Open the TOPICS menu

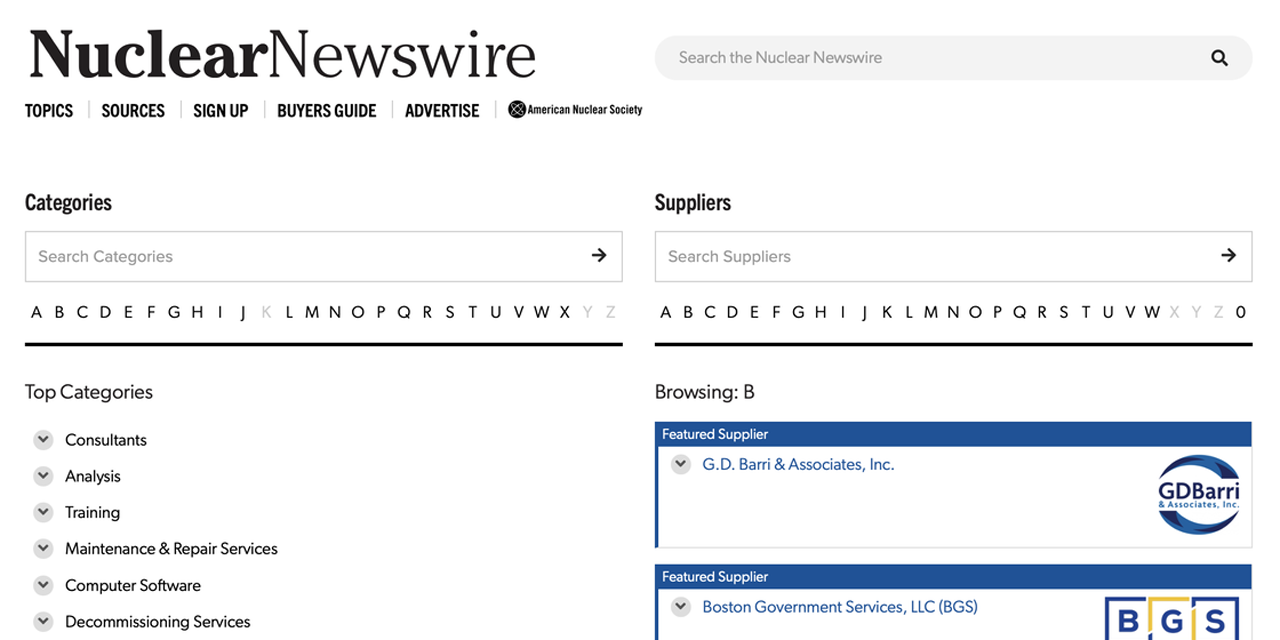48,110
